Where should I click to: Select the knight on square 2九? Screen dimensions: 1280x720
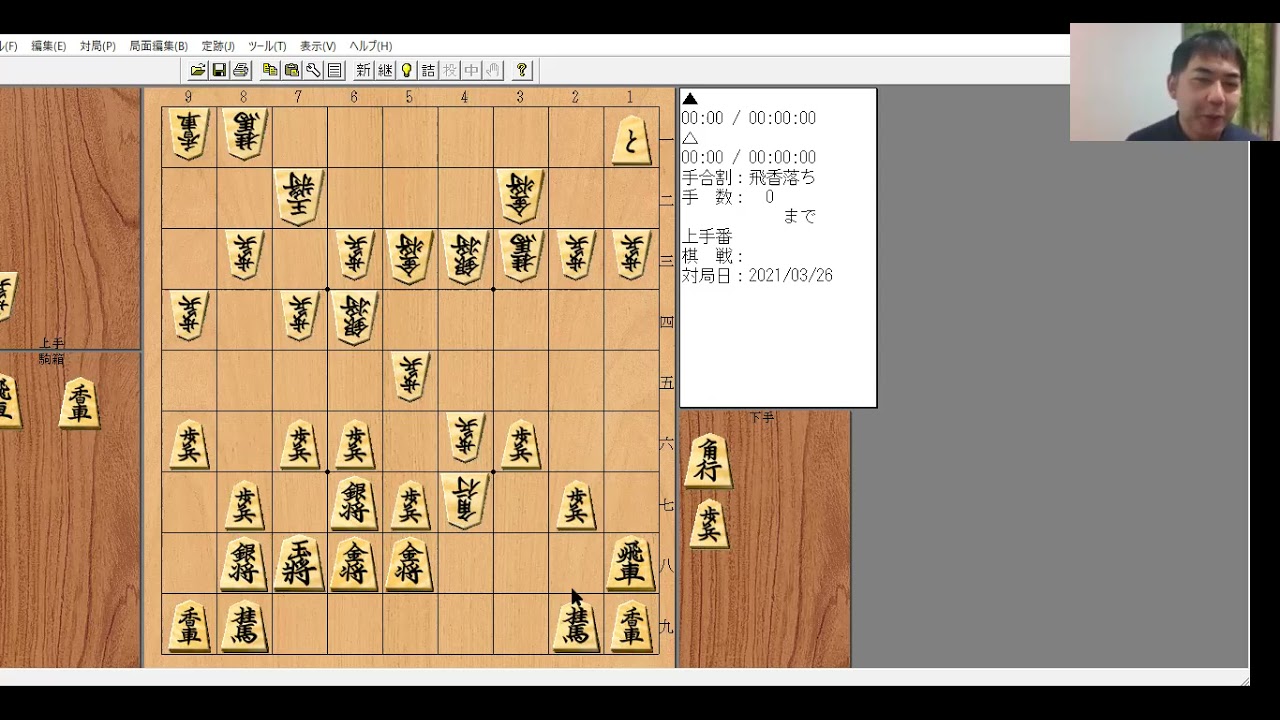tap(576, 627)
